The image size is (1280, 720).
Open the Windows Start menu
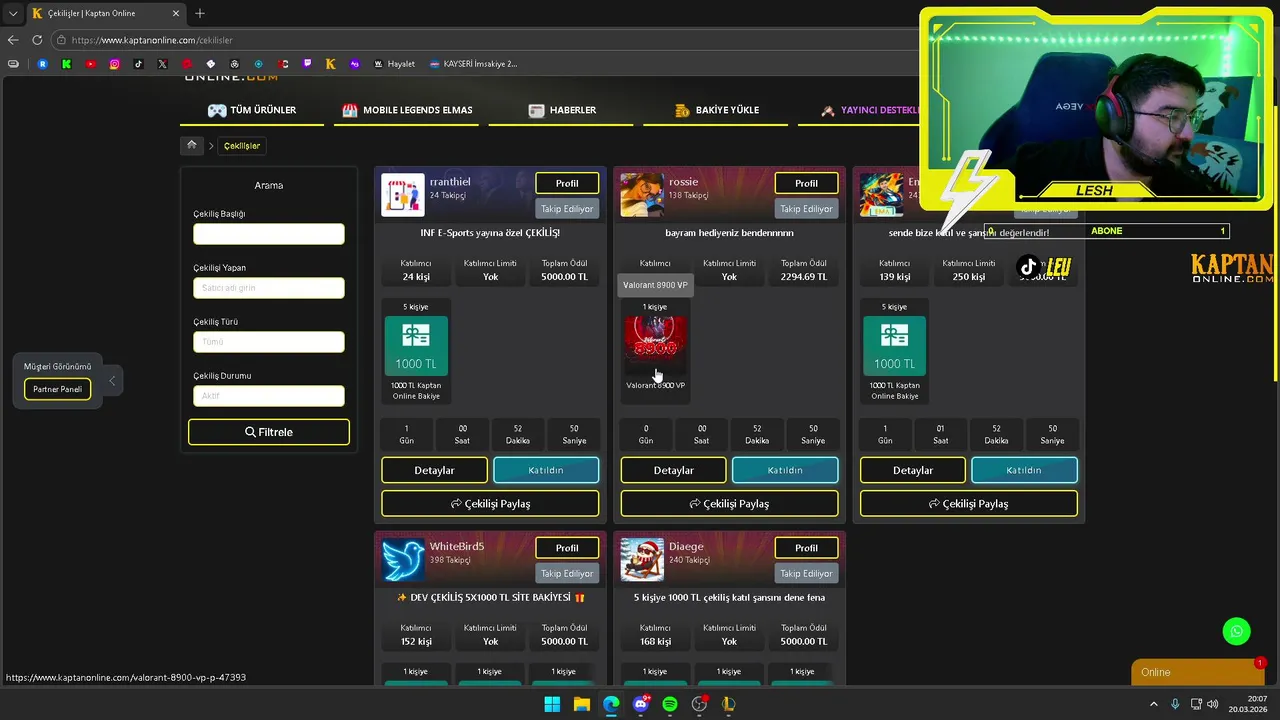pyautogui.click(x=552, y=704)
